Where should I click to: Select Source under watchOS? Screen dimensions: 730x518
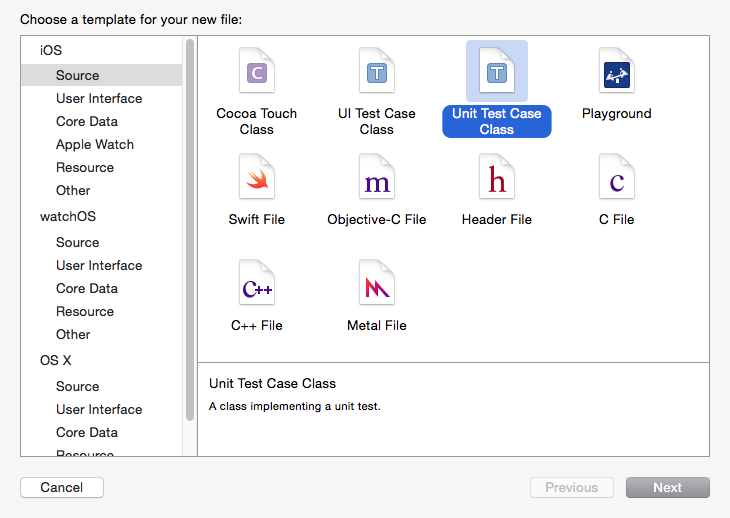78,242
